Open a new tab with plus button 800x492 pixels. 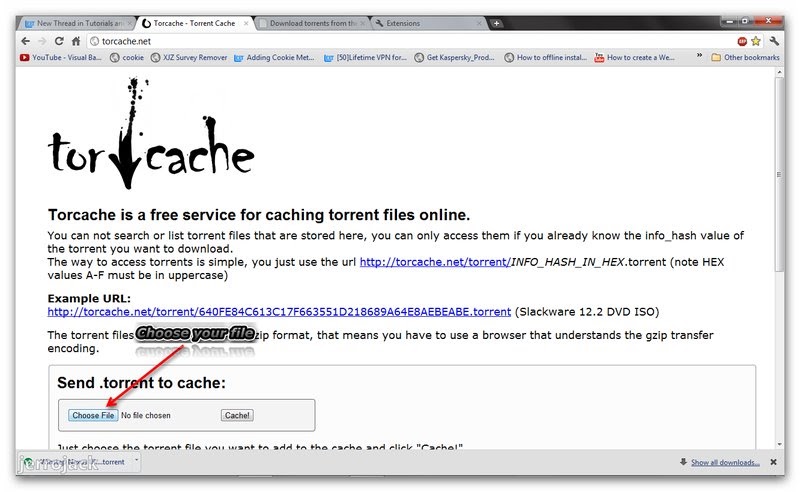point(496,23)
